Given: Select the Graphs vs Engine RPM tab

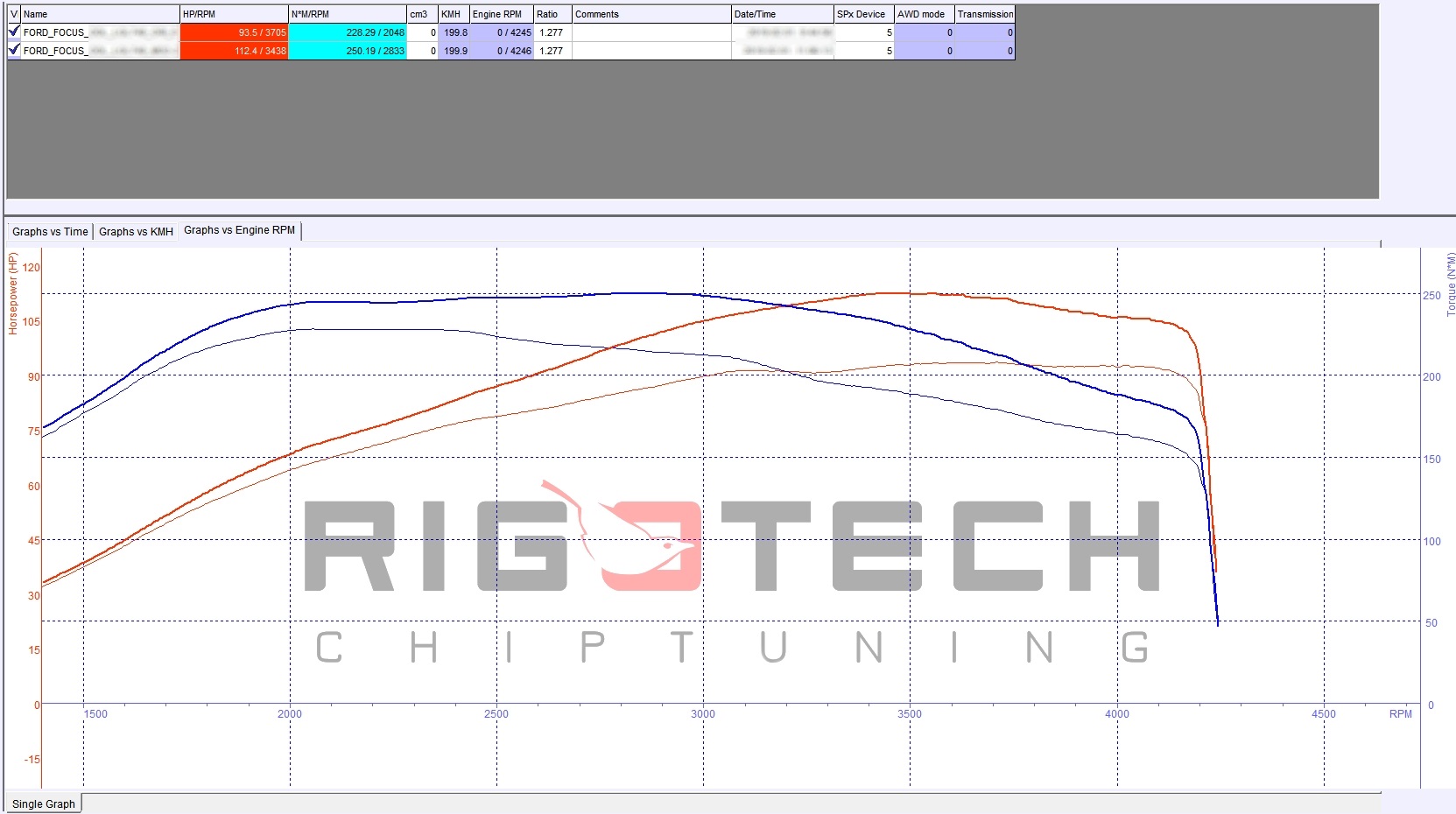Looking at the screenshot, I should point(240,230).
